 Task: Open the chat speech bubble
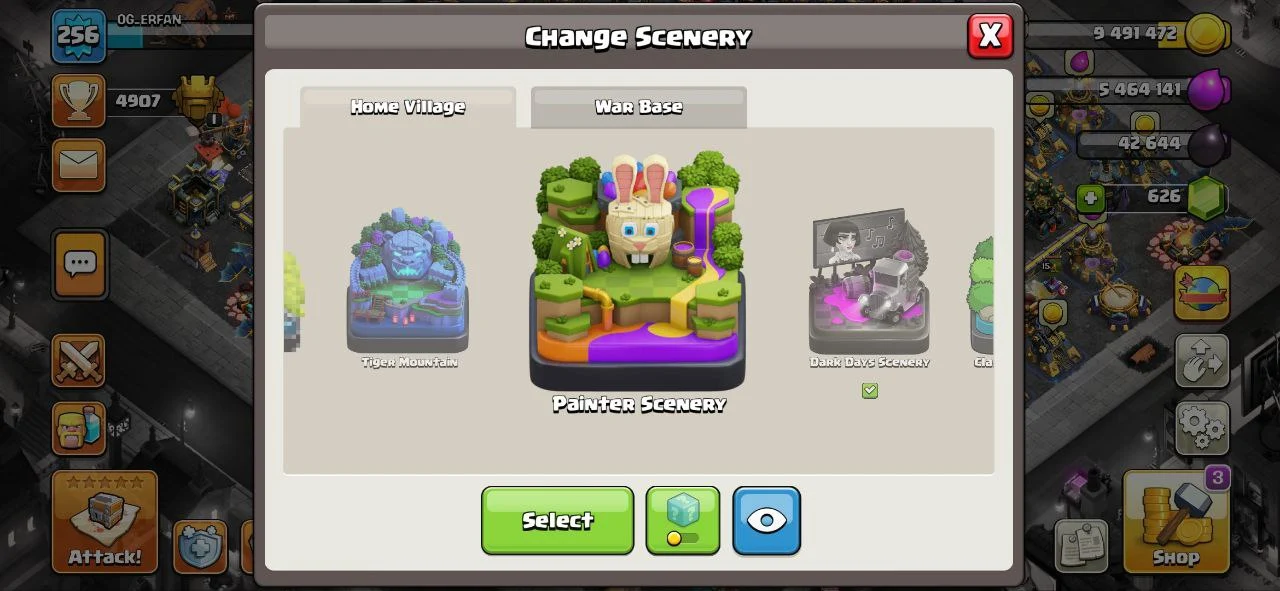(80, 265)
